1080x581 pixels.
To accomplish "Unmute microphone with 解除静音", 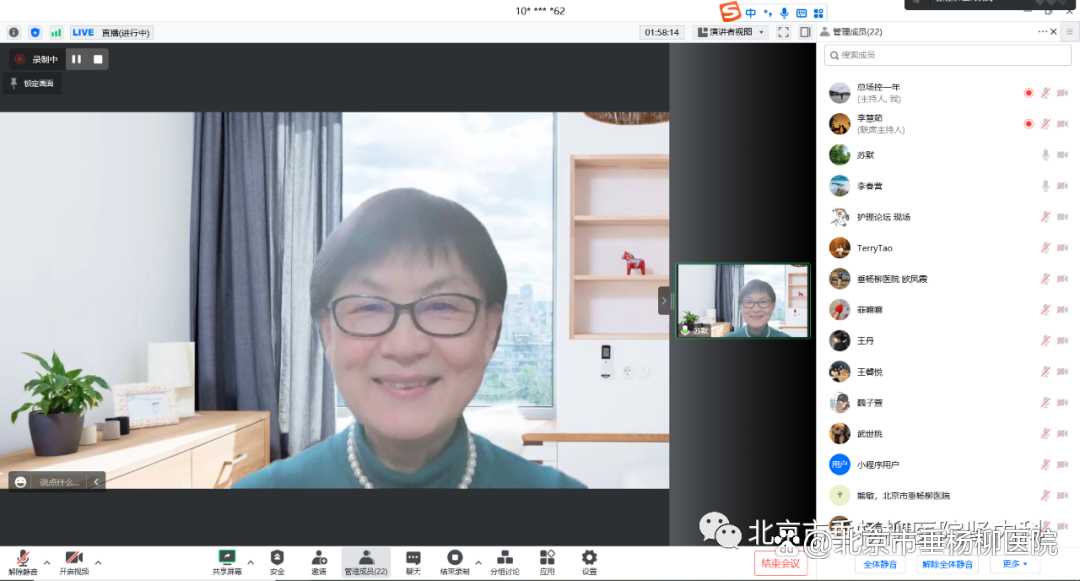I will (23, 561).
